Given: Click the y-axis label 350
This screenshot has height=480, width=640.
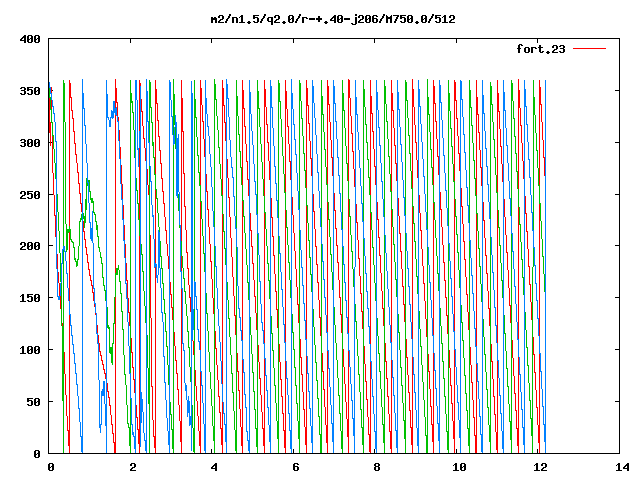Looking at the screenshot, I should pyautogui.click(x=30, y=91).
